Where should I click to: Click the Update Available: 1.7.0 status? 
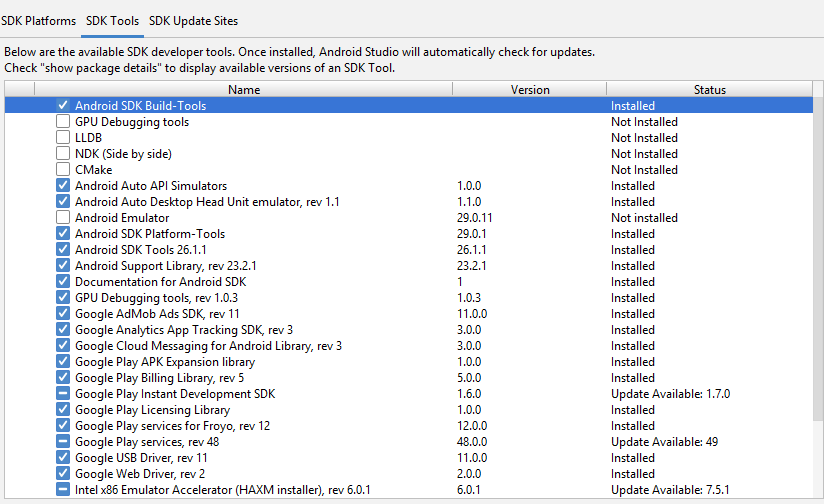click(671, 394)
